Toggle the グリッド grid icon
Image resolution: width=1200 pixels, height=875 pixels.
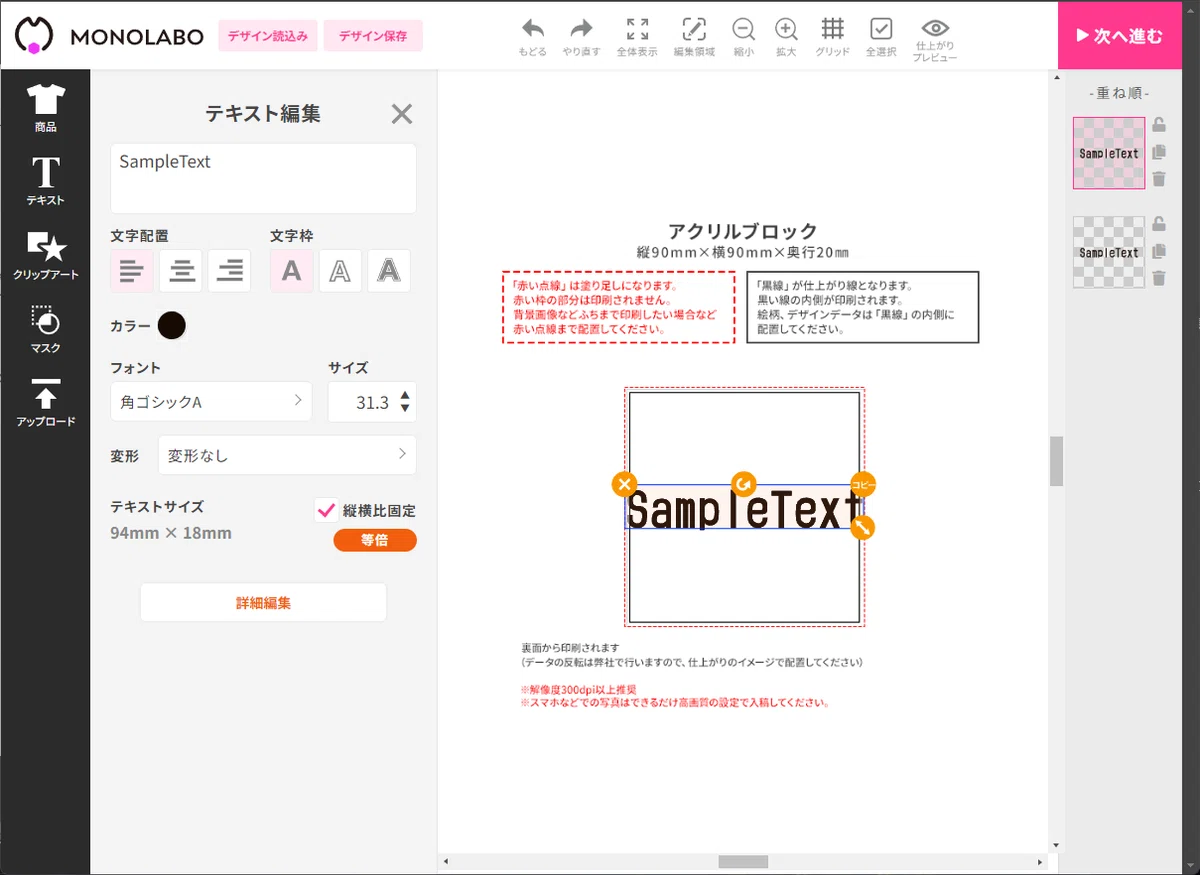pos(833,35)
